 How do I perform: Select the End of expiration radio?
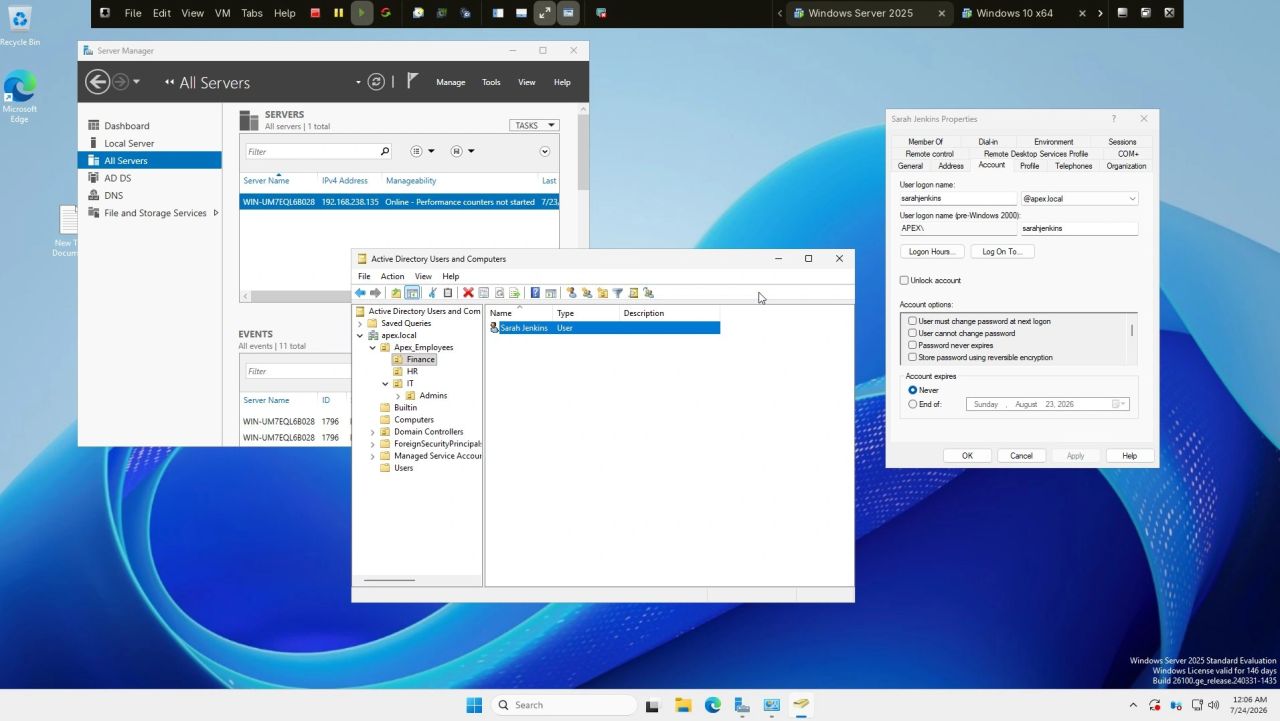(x=913, y=404)
